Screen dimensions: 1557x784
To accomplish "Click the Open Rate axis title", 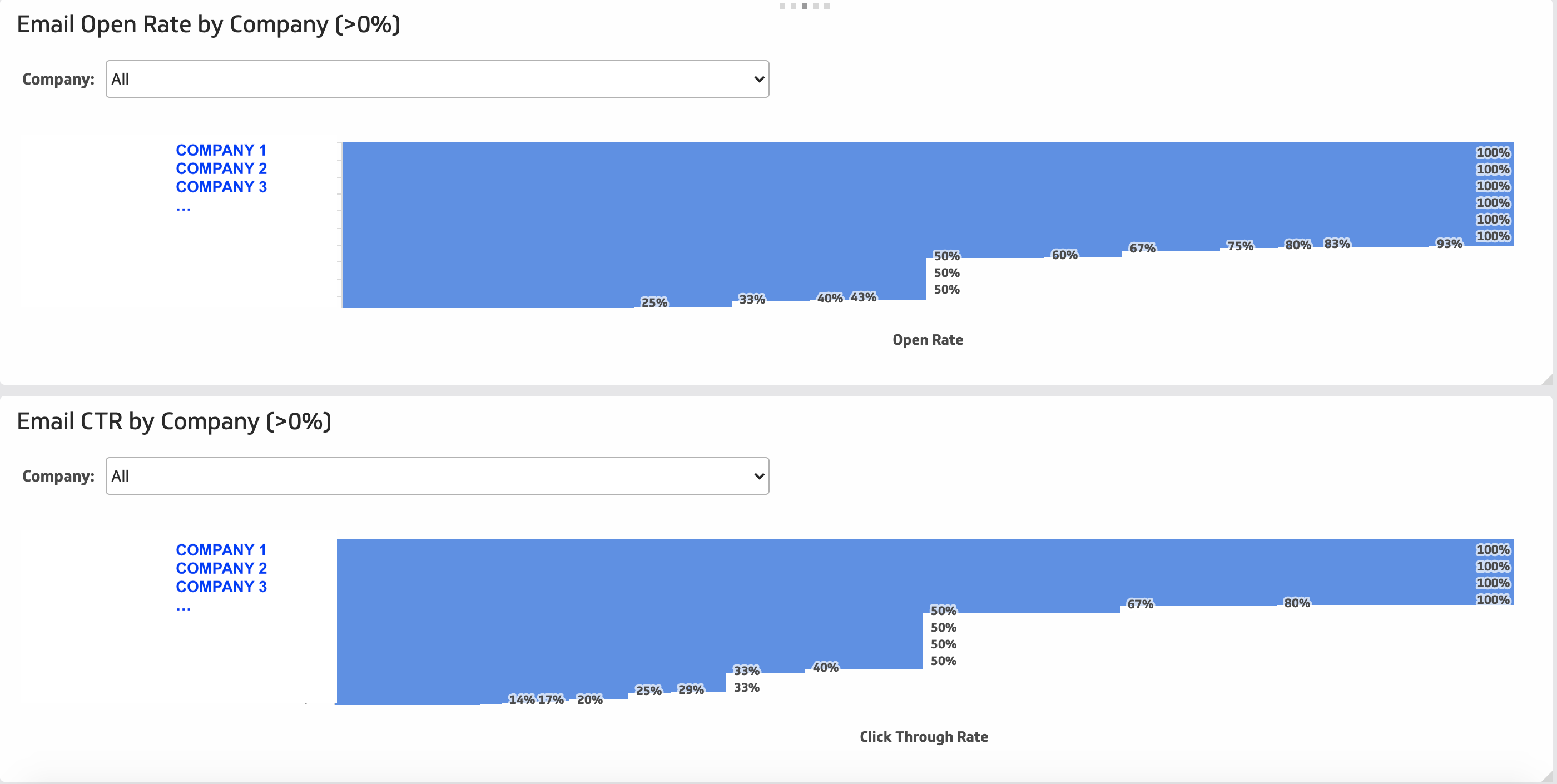I will 928,340.
